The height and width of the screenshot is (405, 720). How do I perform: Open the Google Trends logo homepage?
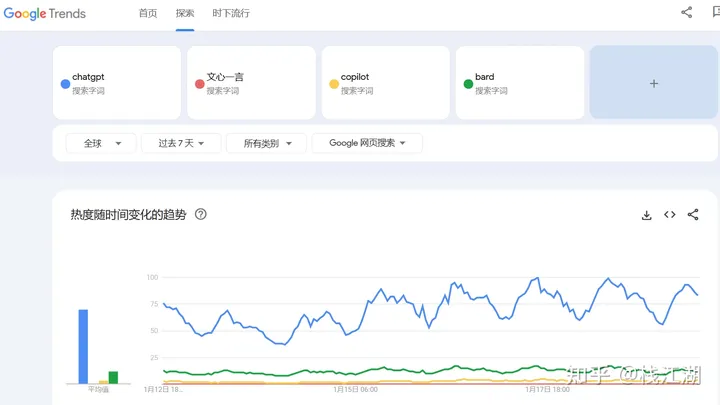[45, 13]
